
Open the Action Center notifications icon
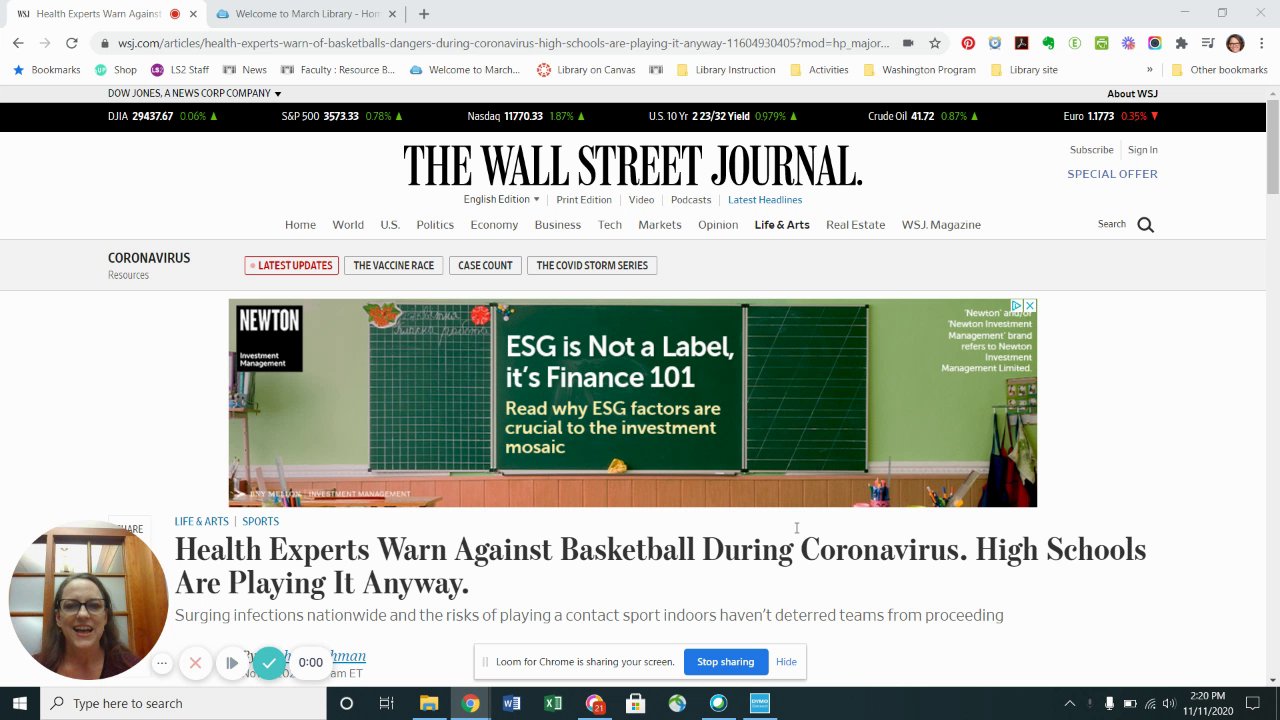[1254, 703]
